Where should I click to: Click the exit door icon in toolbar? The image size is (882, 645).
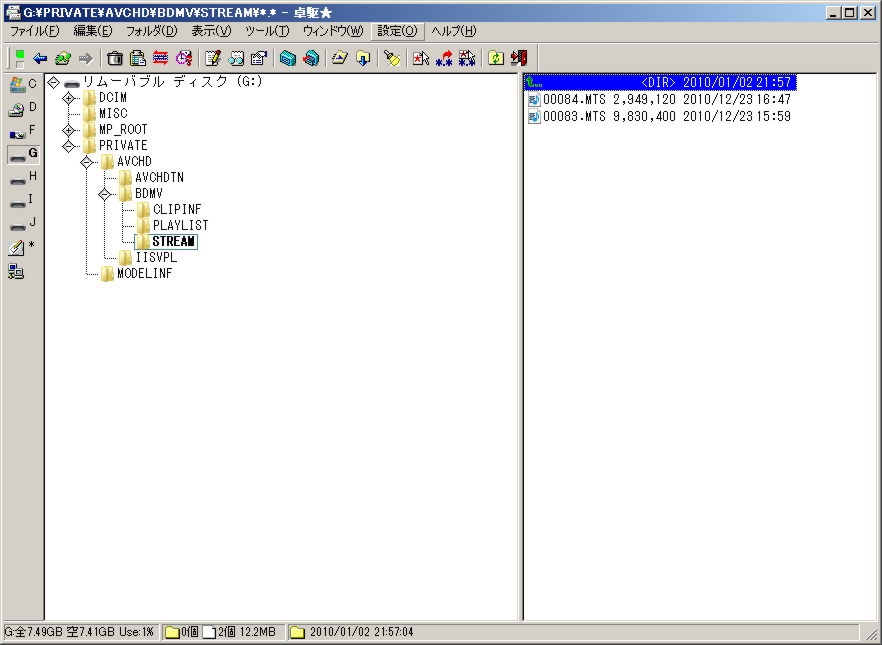click(x=518, y=58)
